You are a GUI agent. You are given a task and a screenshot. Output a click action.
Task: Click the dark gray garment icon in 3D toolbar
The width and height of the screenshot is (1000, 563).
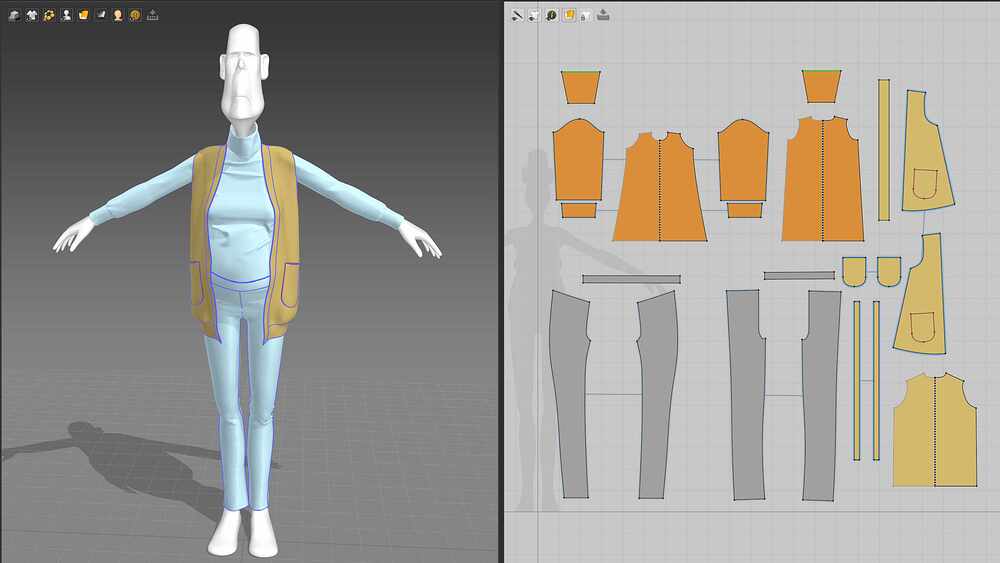pos(100,15)
